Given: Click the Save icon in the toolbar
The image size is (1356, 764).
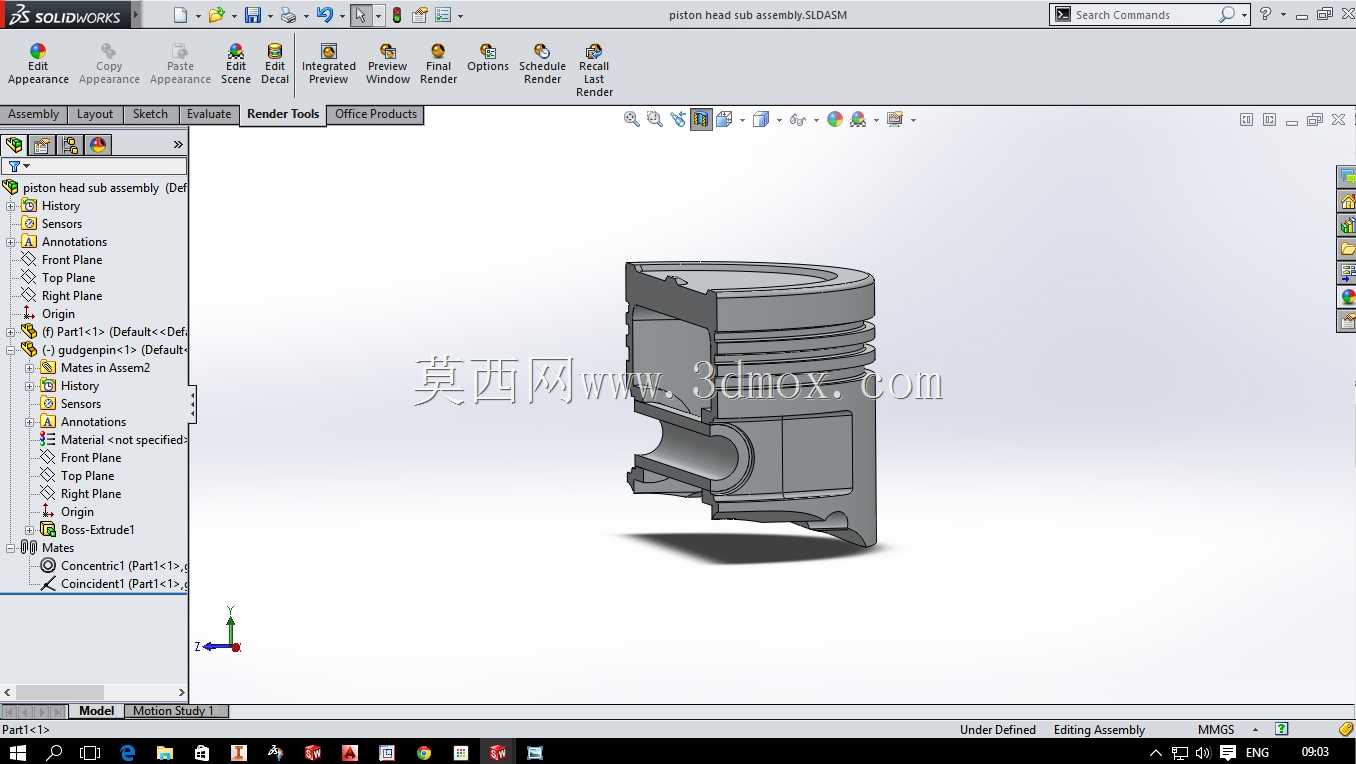Looking at the screenshot, I should pyautogui.click(x=253, y=15).
